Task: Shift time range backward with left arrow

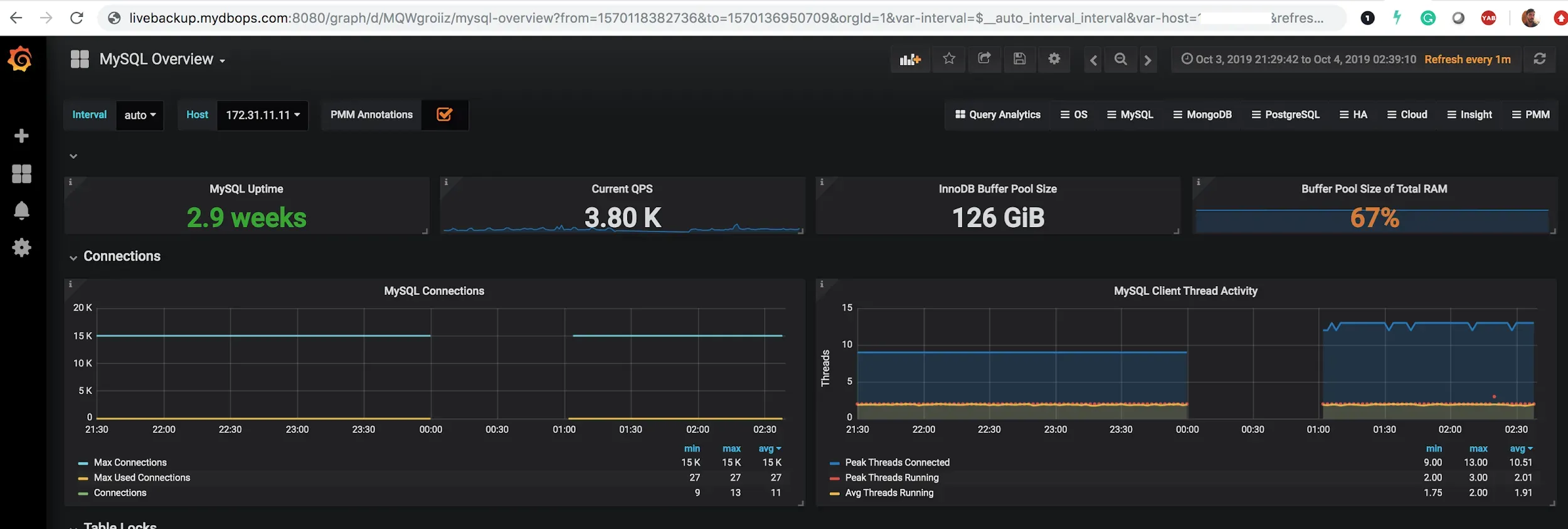Action: (1093, 60)
